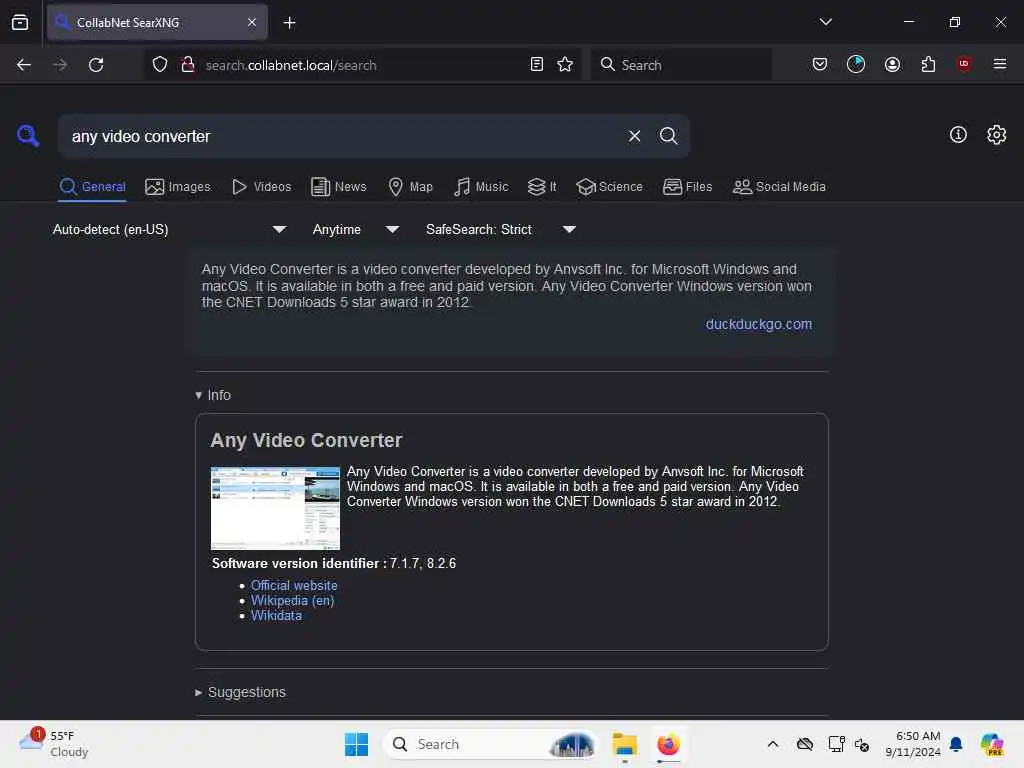Switch to the Science search category
The image size is (1024, 768).
pyautogui.click(x=609, y=187)
